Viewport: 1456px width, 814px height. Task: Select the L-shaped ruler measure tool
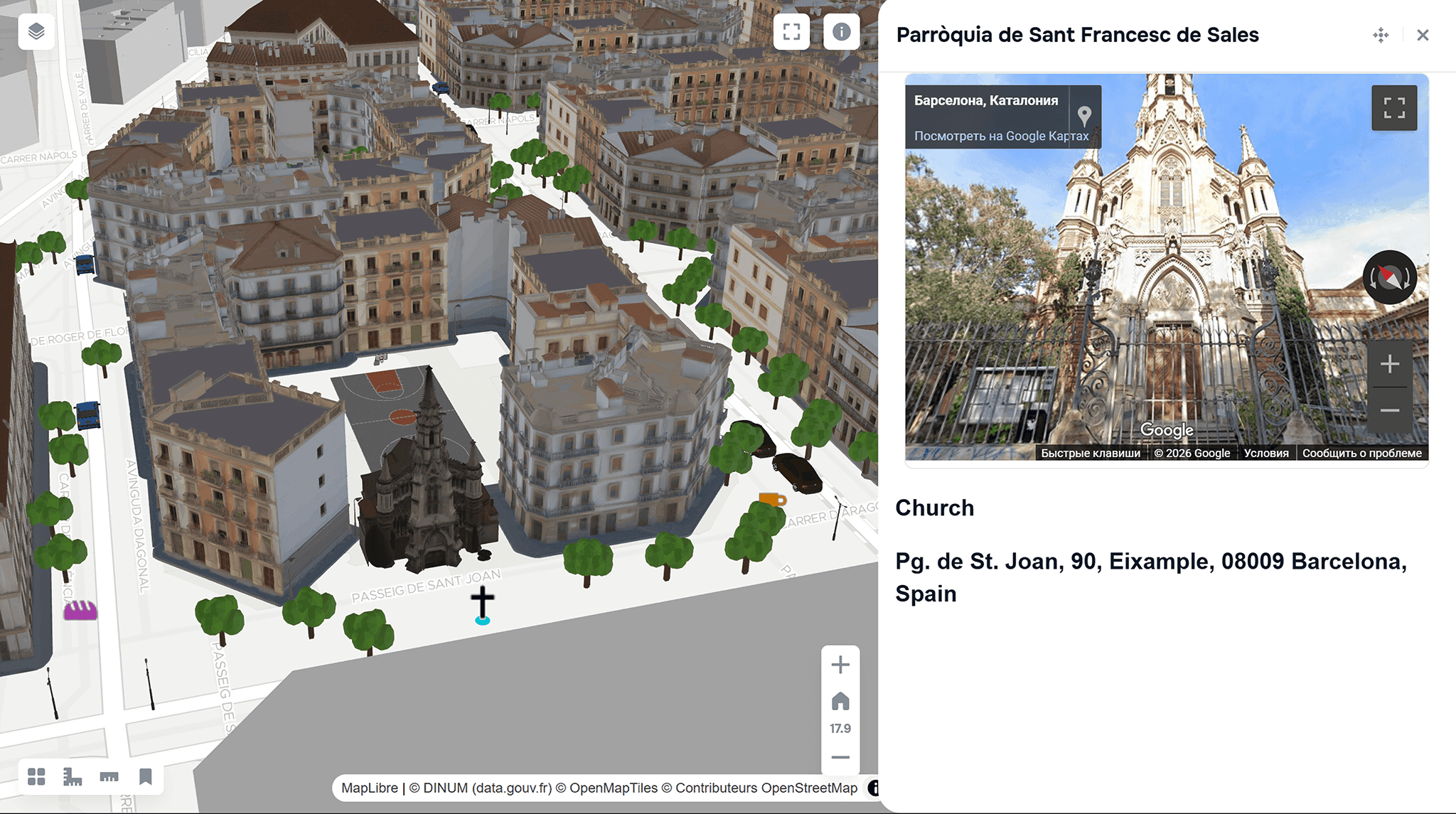(73, 776)
